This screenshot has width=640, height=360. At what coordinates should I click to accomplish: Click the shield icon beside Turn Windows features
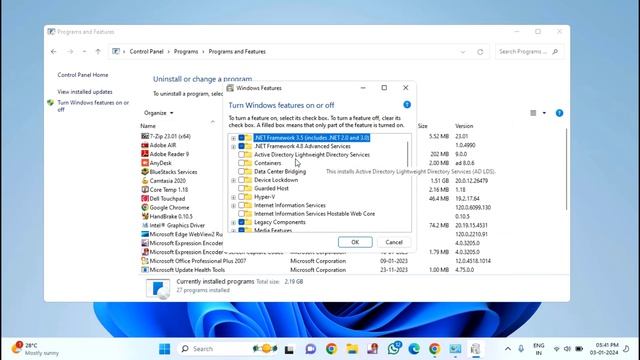click(x=51, y=103)
